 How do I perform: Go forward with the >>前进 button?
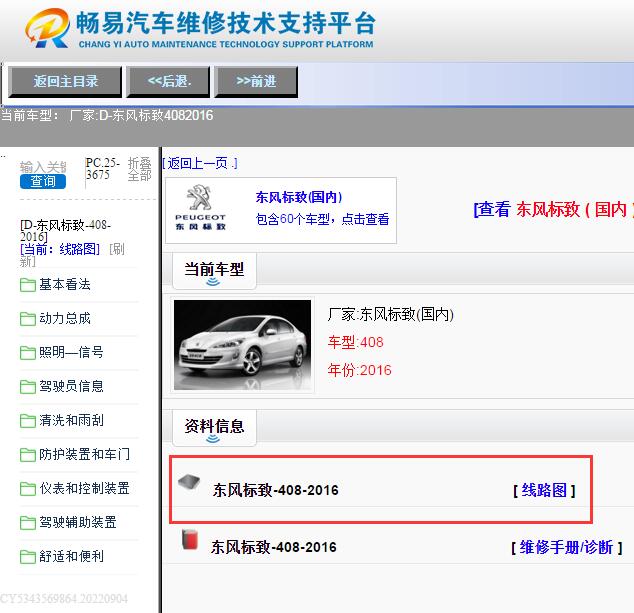[x=256, y=82]
